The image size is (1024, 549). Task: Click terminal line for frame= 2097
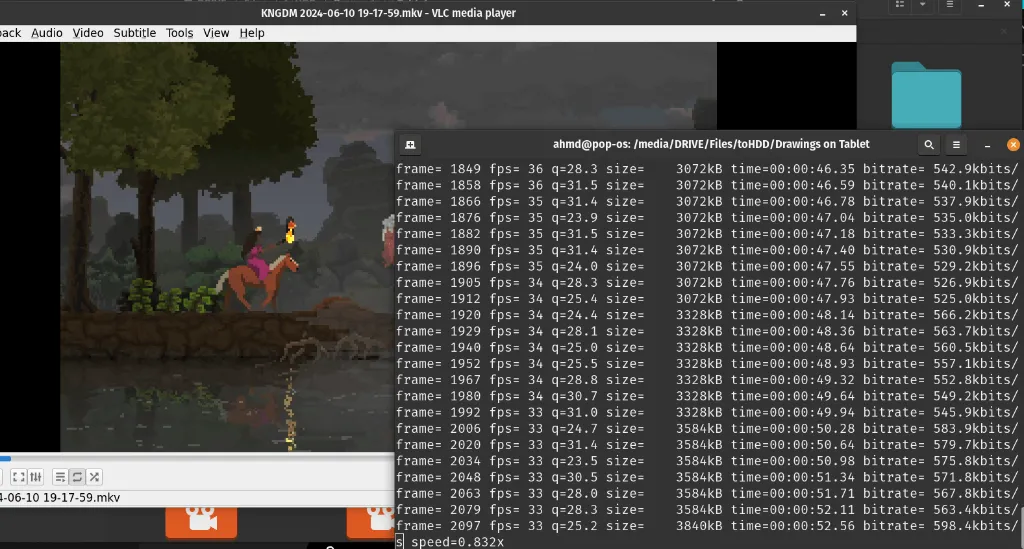[x=707, y=525]
